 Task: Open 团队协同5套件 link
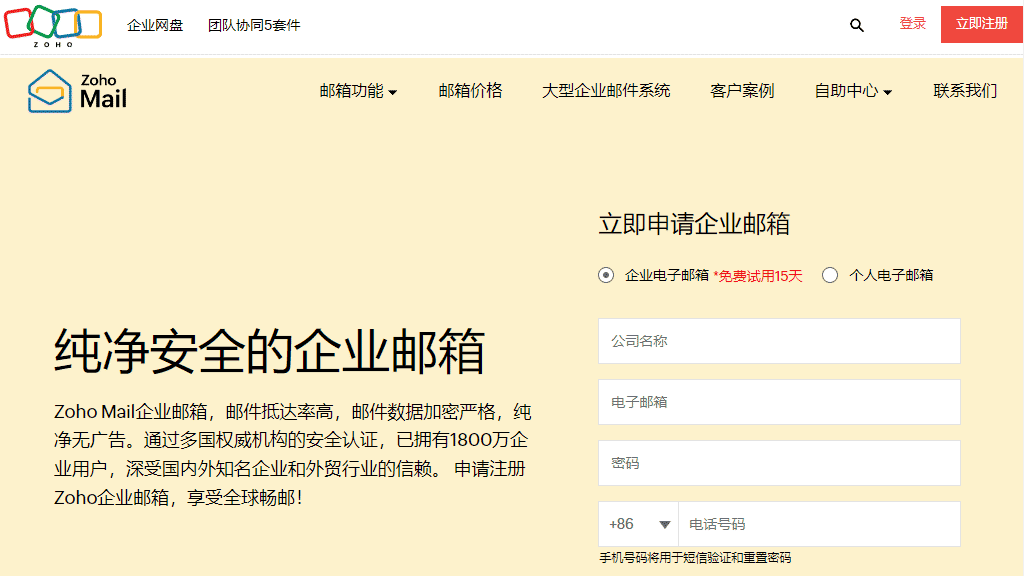click(254, 25)
